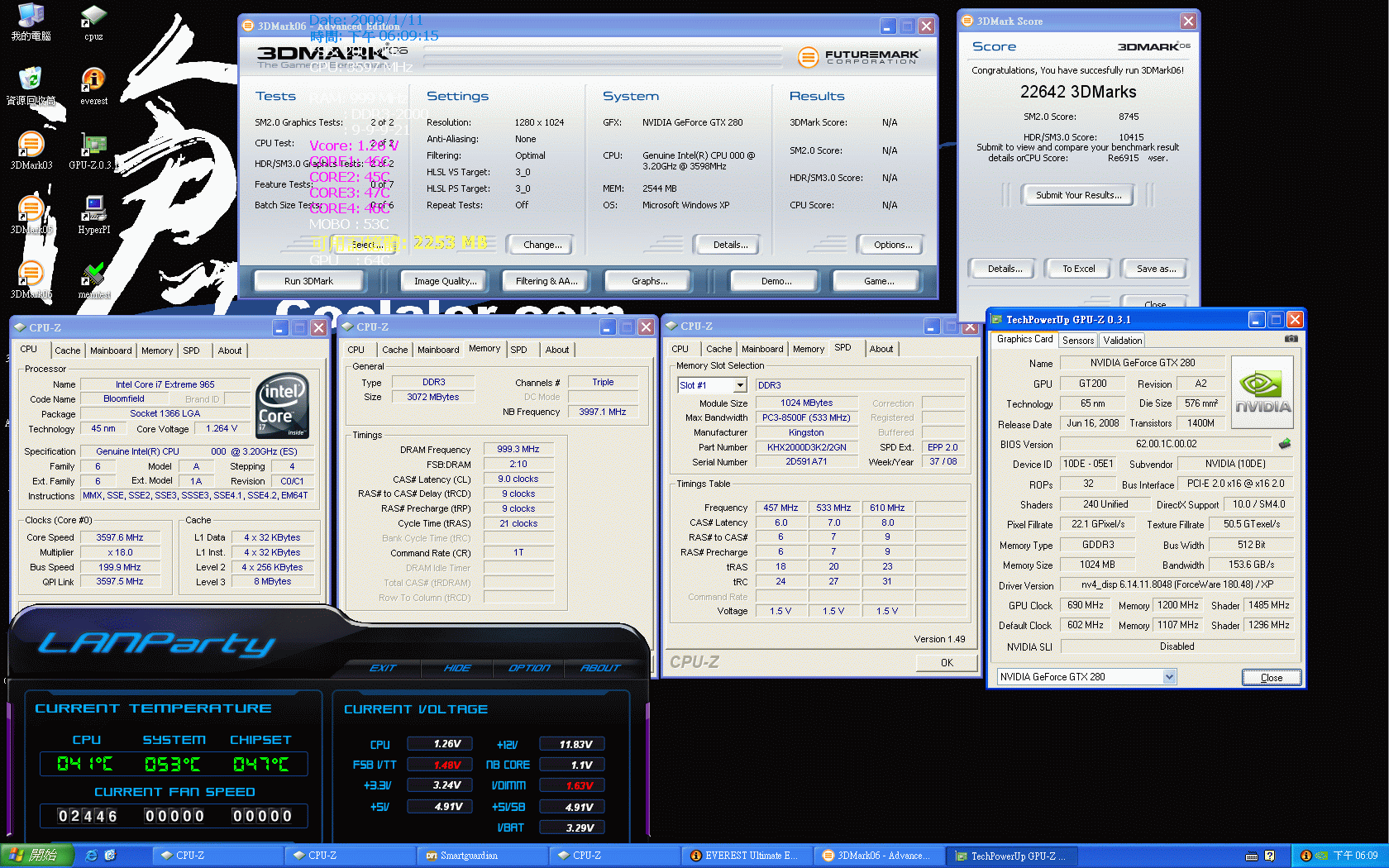The width and height of the screenshot is (1389, 868).
Task: Click Save as in 3DMark Score
Action: click(x=1156, y=269)
